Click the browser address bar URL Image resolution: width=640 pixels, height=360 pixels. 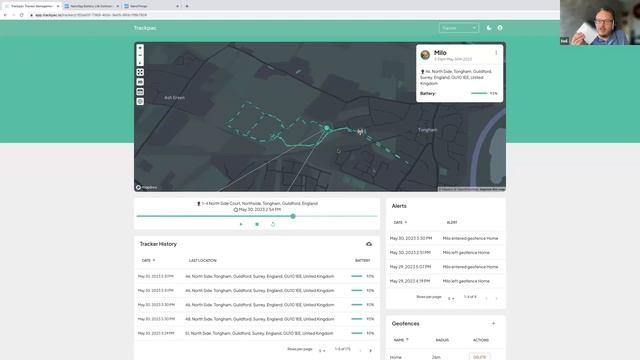click(91, 15)
